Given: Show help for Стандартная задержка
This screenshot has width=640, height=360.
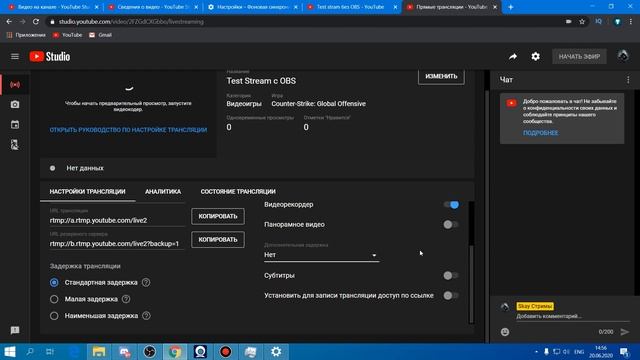Looking at the screenshot, I should click(x=146, y=282).
